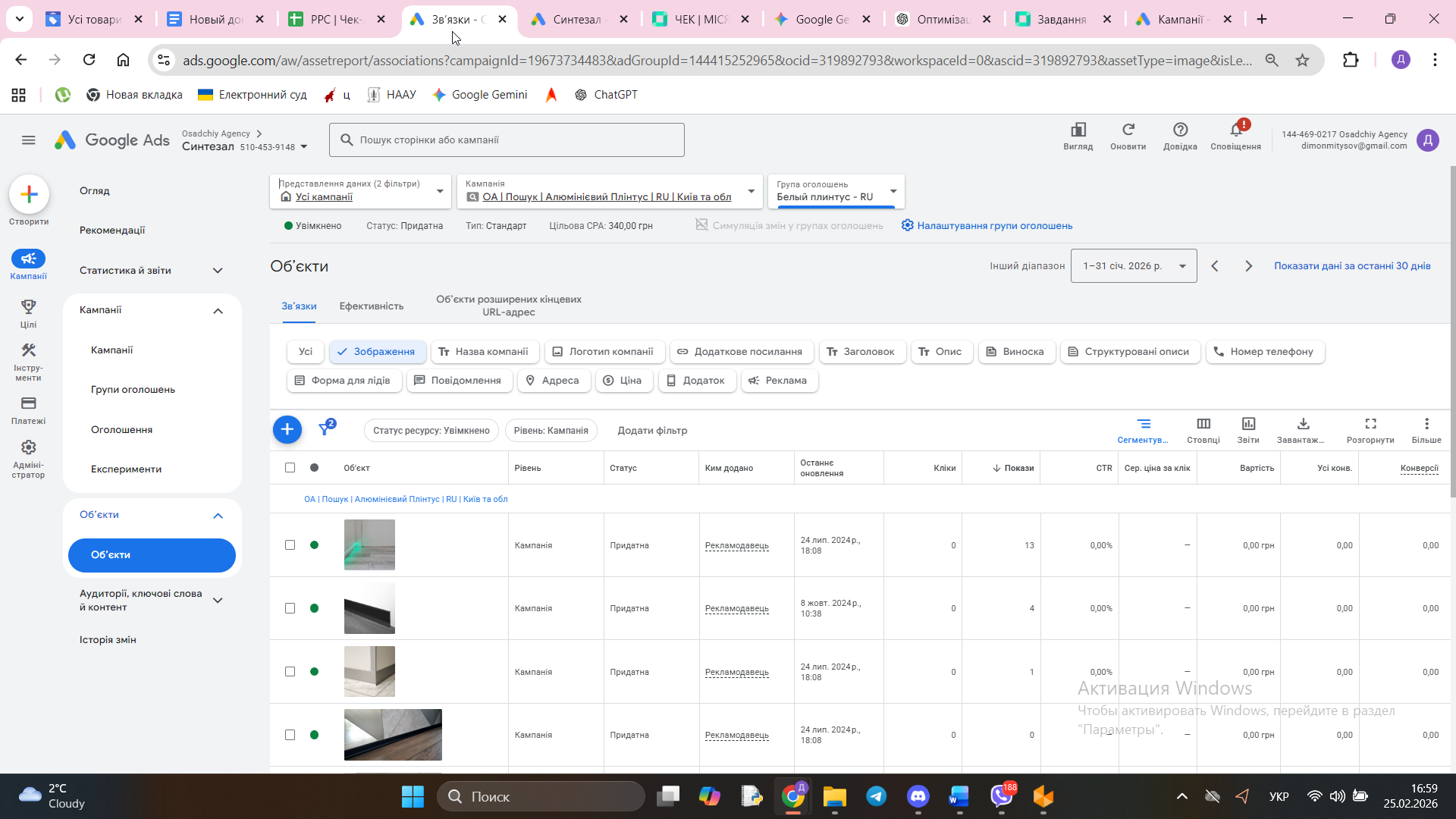Select the Заголовок asset type chip
1456x819 pixels.
[861, 352]
